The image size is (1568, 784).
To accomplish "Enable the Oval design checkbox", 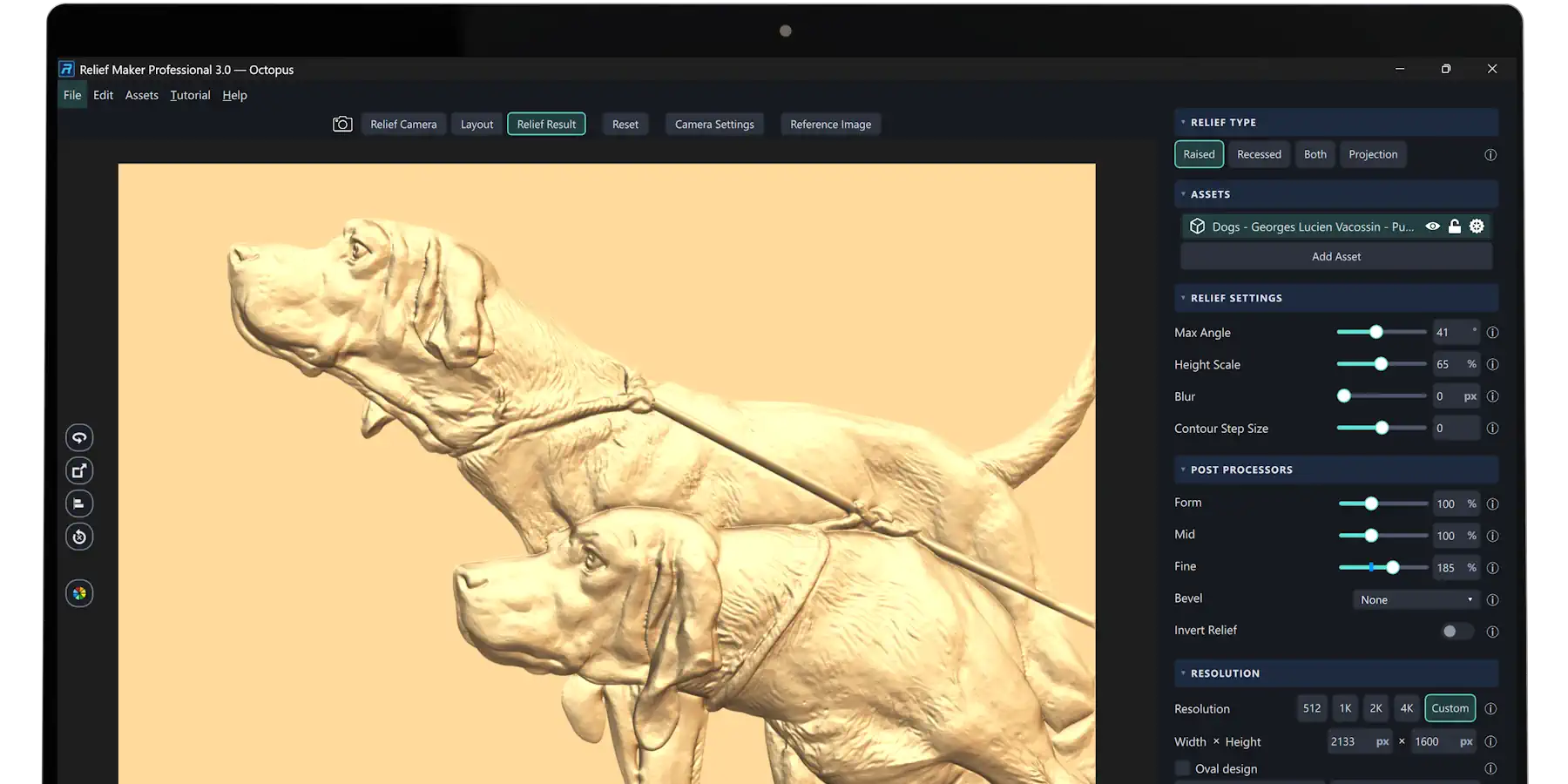I will click(1182, 768).
